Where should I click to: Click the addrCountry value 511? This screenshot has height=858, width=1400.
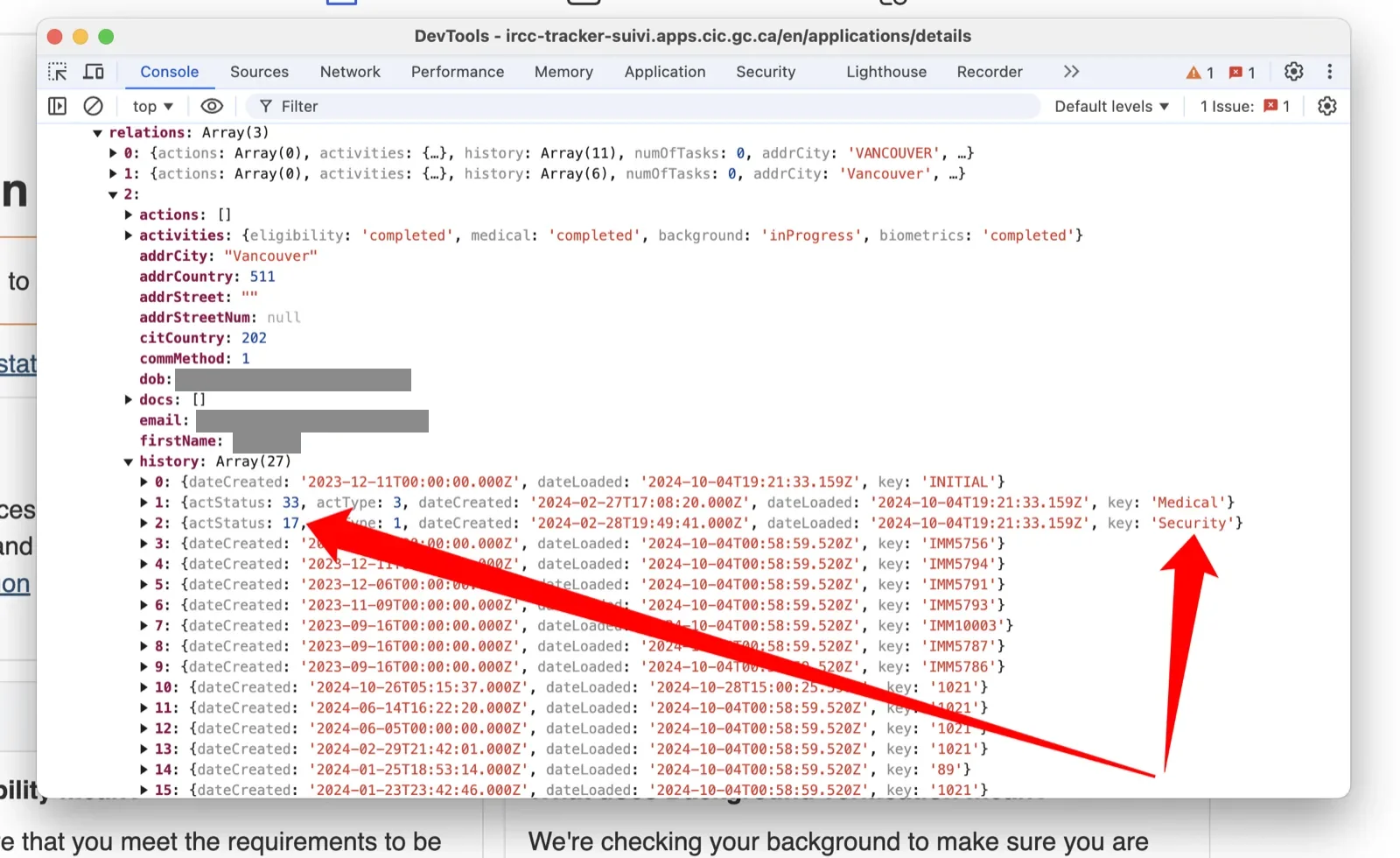click(x=262, y=276)
